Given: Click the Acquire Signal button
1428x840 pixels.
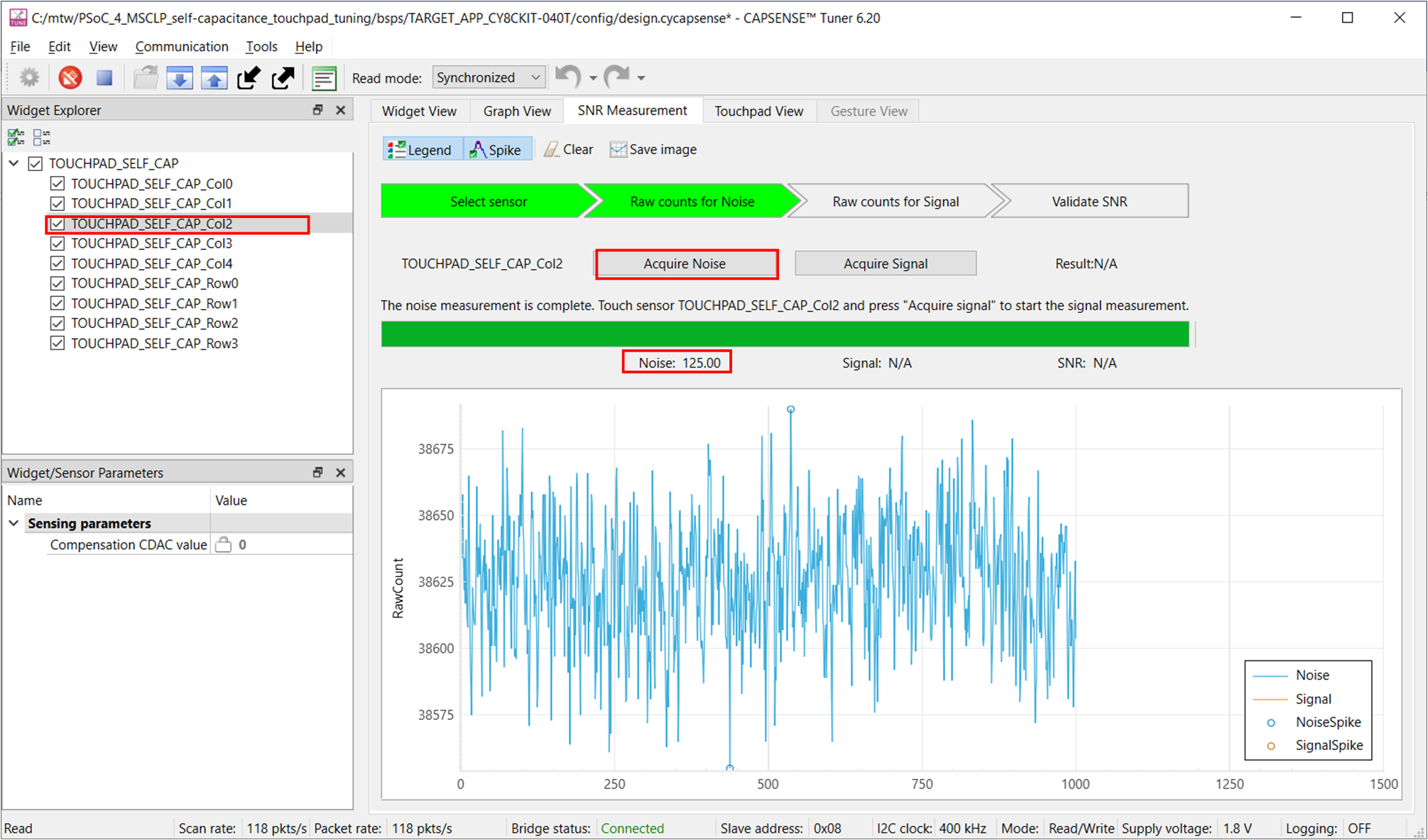Looking at the screenshot, I should coord(885,263).
